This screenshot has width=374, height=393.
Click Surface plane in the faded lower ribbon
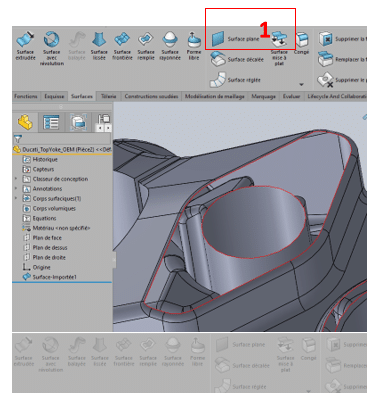(x=241, y=345)
